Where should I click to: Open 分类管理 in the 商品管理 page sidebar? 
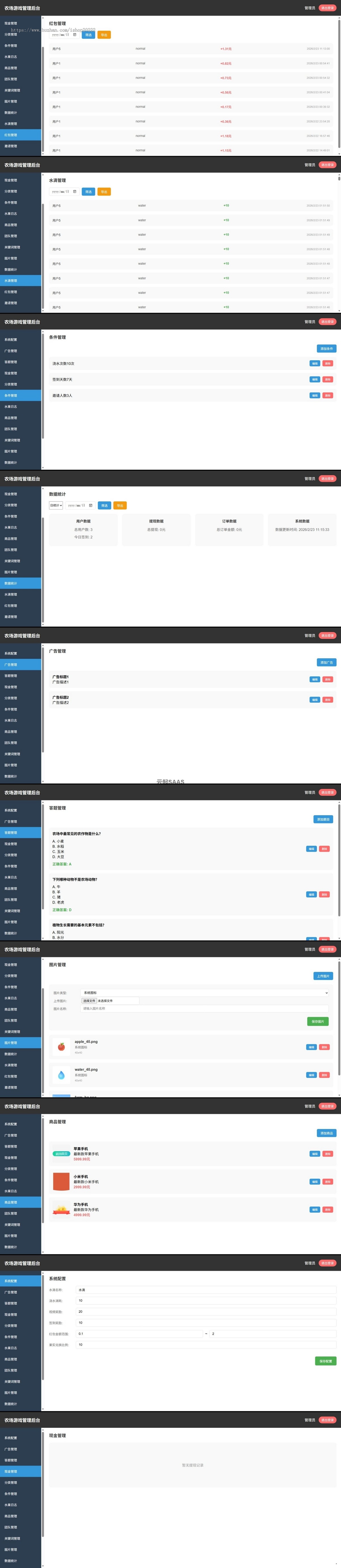21,1169
